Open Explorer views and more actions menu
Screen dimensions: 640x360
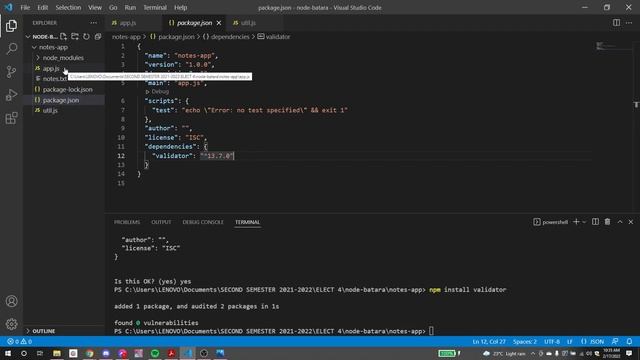coord(93,23)
